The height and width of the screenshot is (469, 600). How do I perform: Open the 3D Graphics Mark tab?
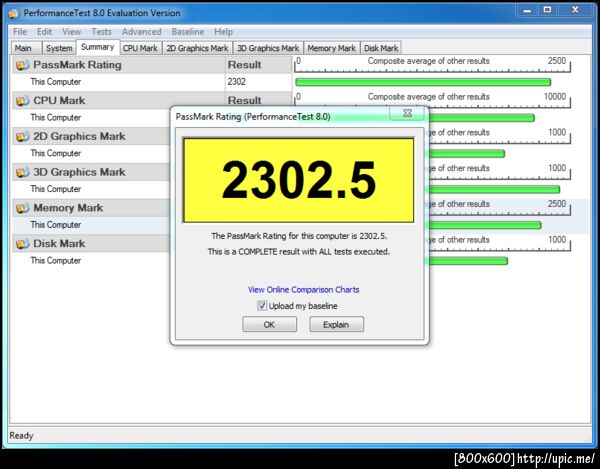[268, 48]
